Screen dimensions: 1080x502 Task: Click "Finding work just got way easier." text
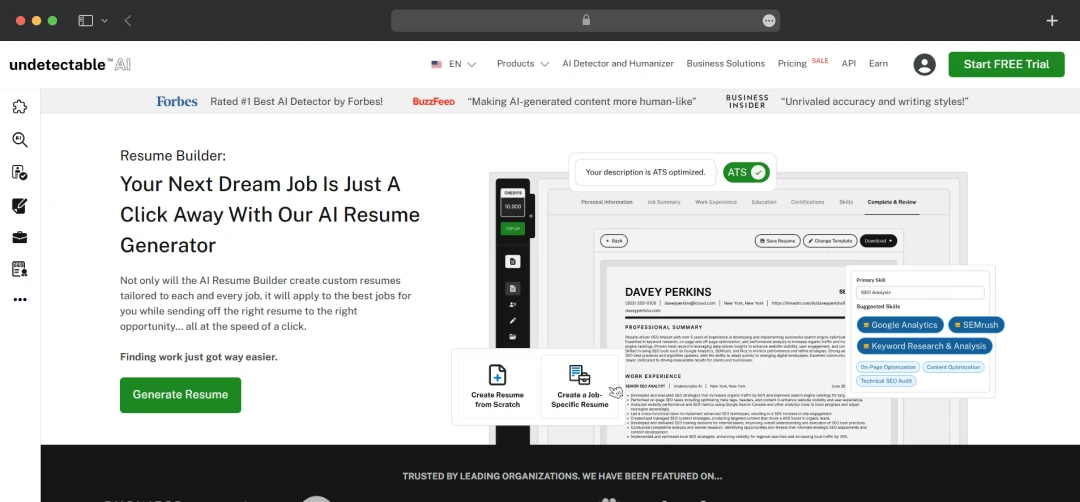199,357
